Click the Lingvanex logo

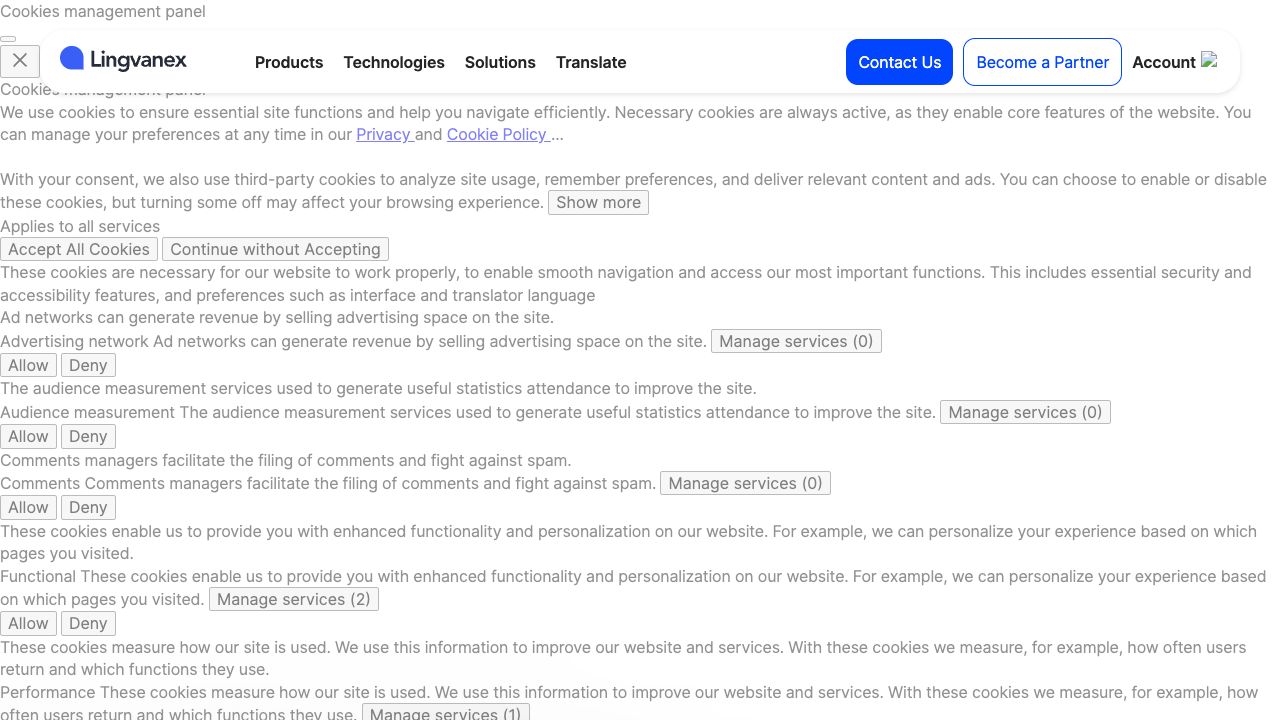tap(124, 60)
